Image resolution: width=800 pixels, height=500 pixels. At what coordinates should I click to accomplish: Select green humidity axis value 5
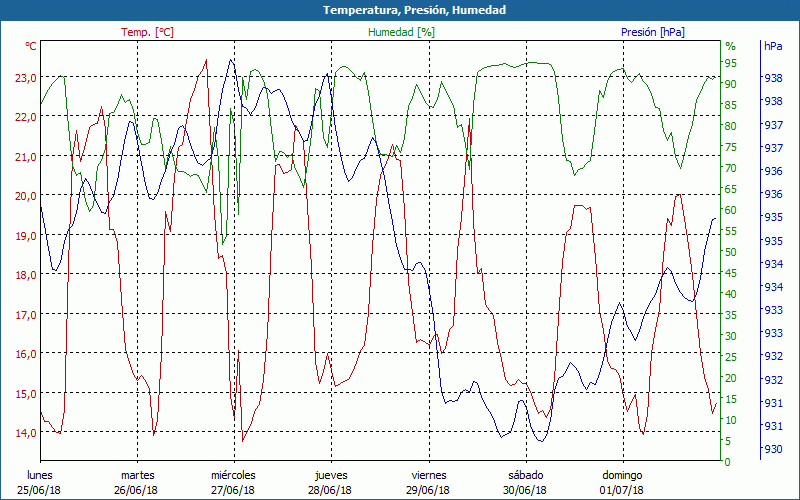tap(728, 441)
